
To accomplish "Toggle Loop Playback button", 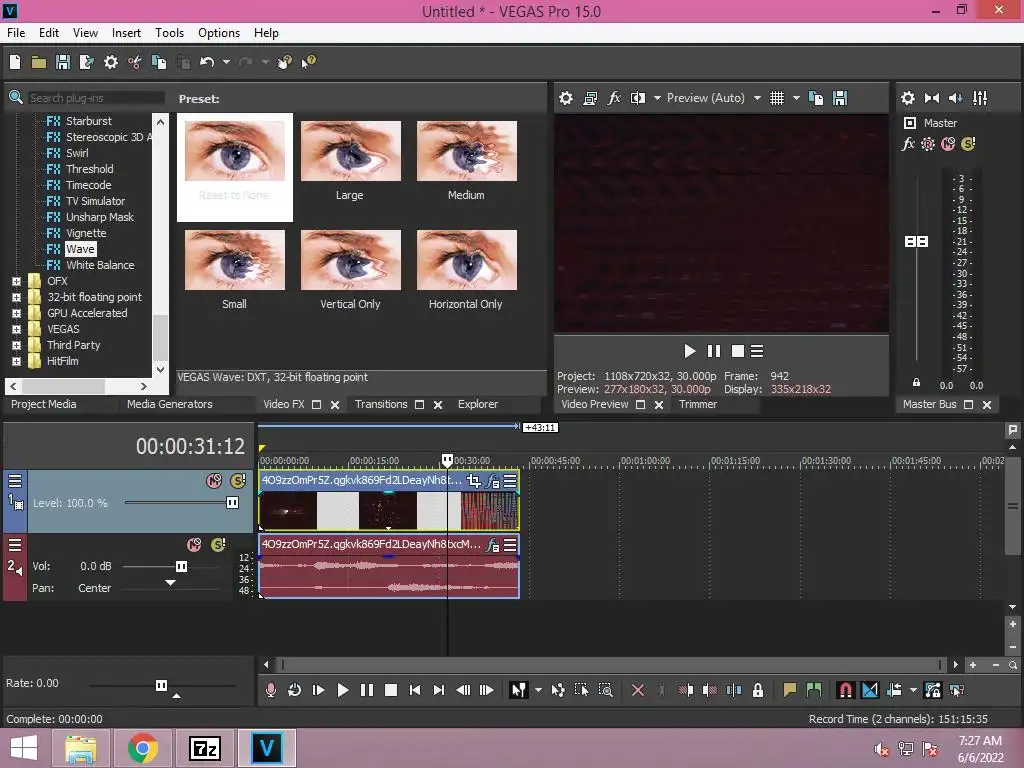I will tap(295, 690).
